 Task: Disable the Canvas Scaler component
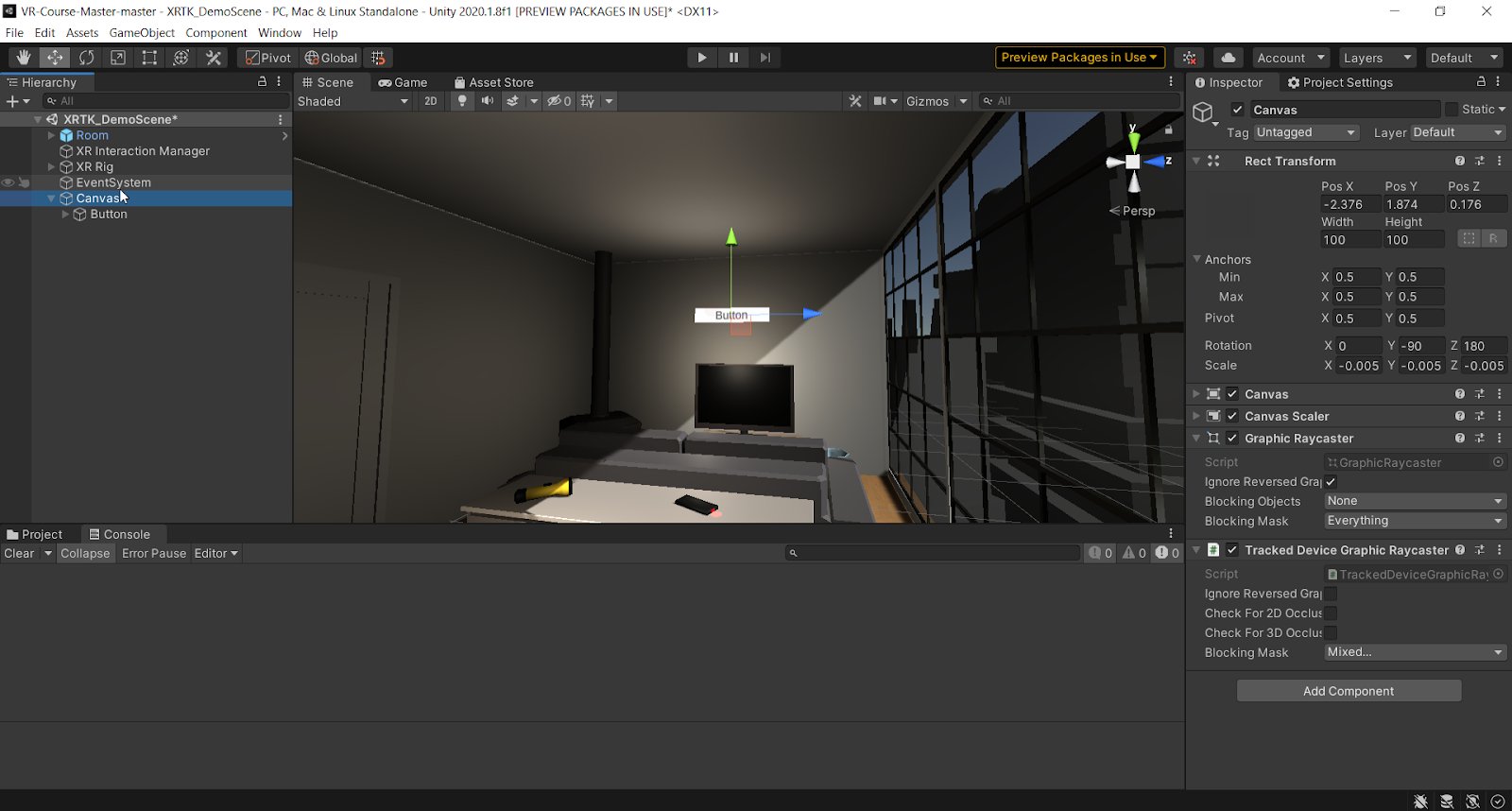(1232, 416)
